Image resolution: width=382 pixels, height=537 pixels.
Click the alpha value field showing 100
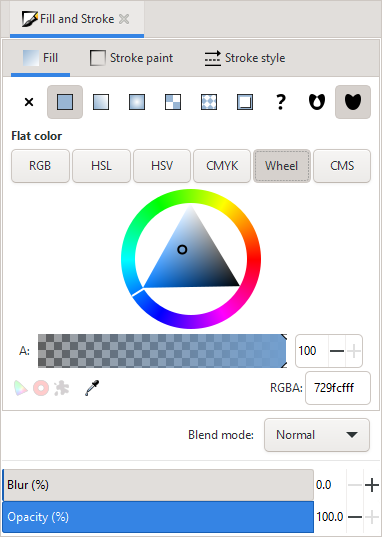[312, 351]
